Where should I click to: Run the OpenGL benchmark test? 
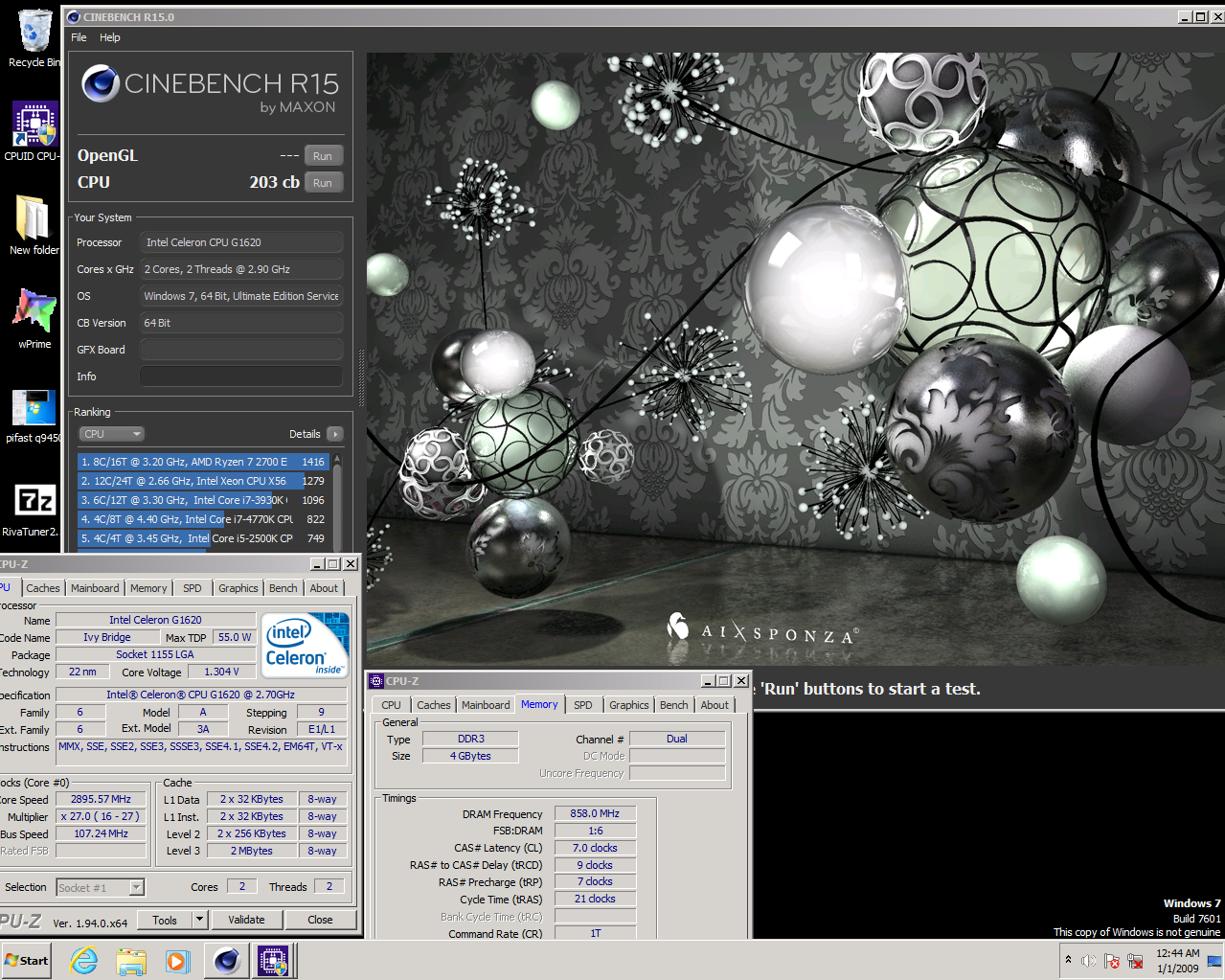pos(323,156)
